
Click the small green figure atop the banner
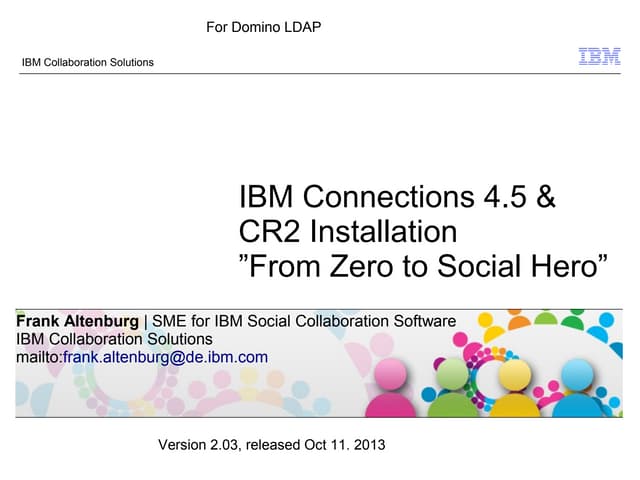(x=545, y=317)
